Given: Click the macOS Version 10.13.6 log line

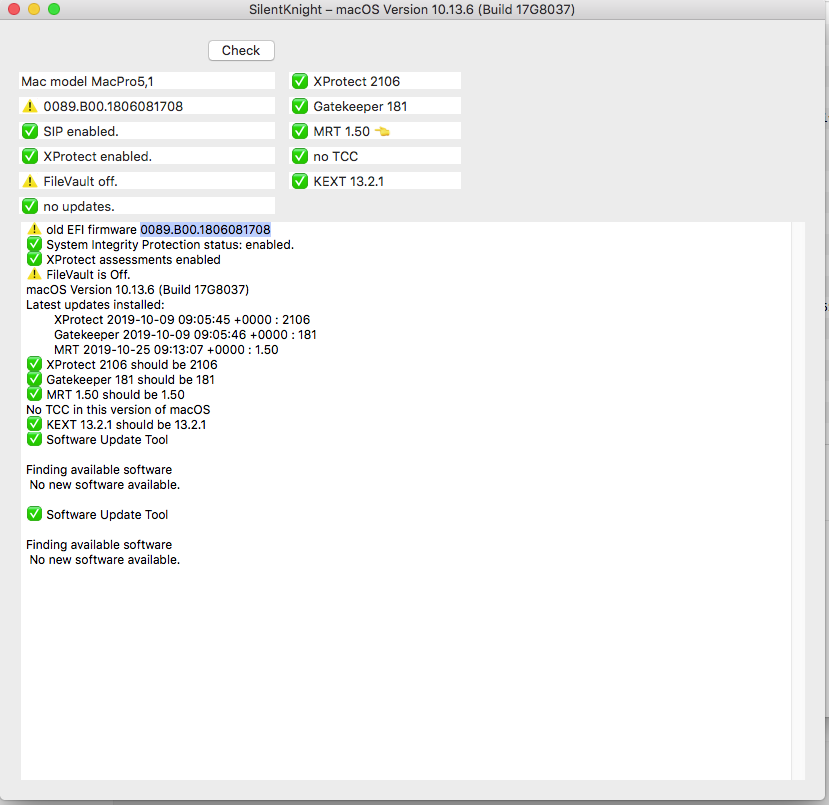Looking at the screenshot, I should pyautogui.click(x=137, y=290).
